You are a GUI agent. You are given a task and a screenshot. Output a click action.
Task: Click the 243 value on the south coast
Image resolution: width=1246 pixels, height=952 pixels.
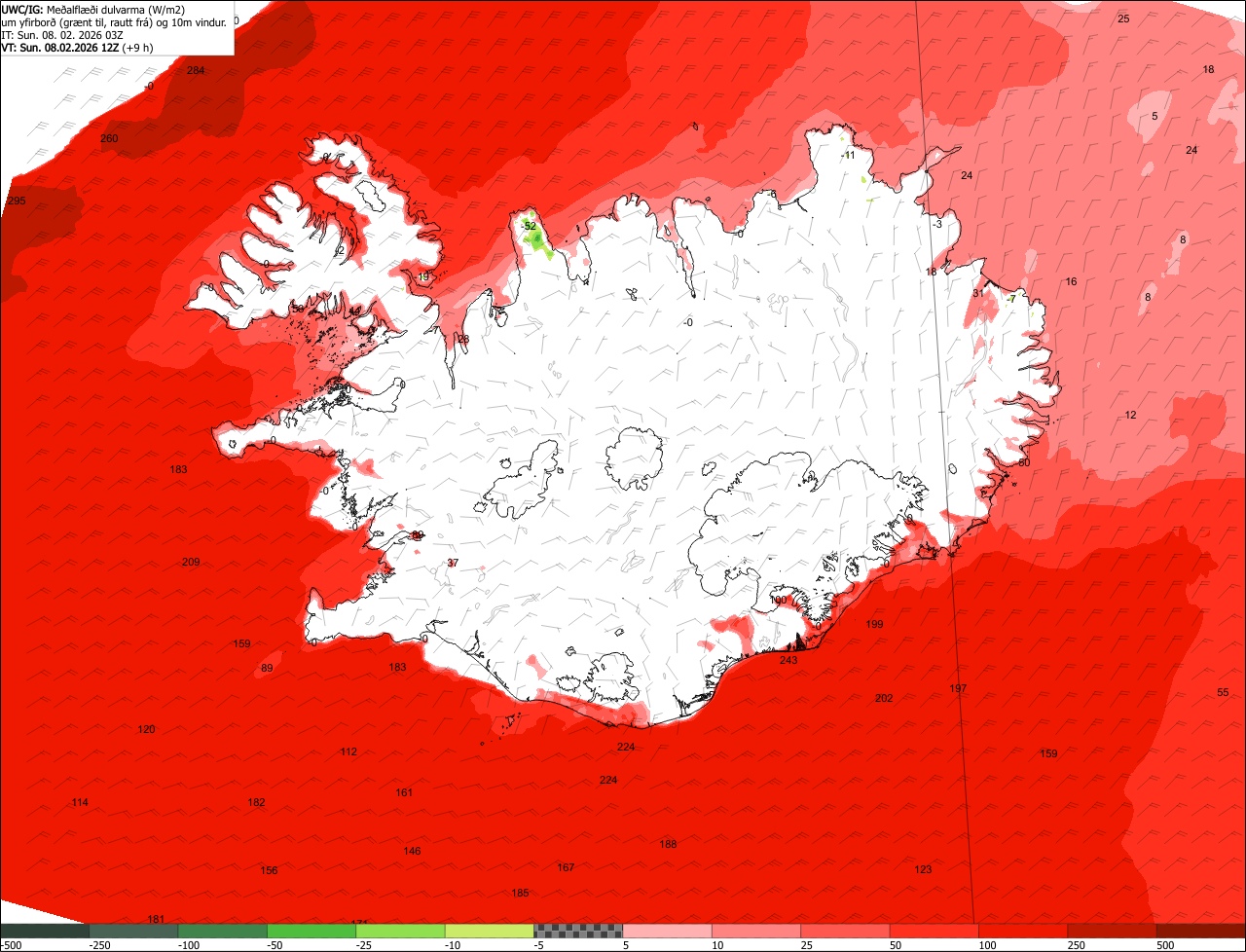788,661
